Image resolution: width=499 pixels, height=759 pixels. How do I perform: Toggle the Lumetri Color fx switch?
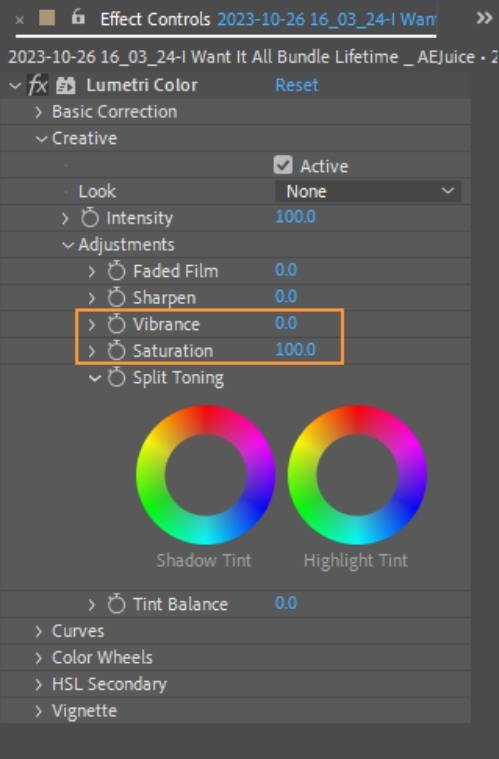(37, 86)
